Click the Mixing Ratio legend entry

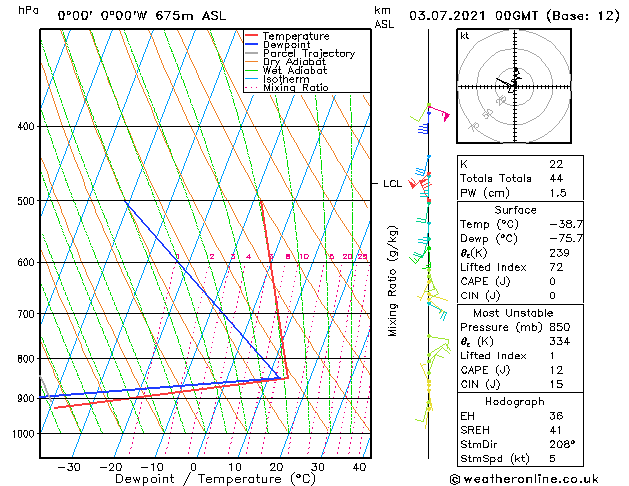(287, 87)
